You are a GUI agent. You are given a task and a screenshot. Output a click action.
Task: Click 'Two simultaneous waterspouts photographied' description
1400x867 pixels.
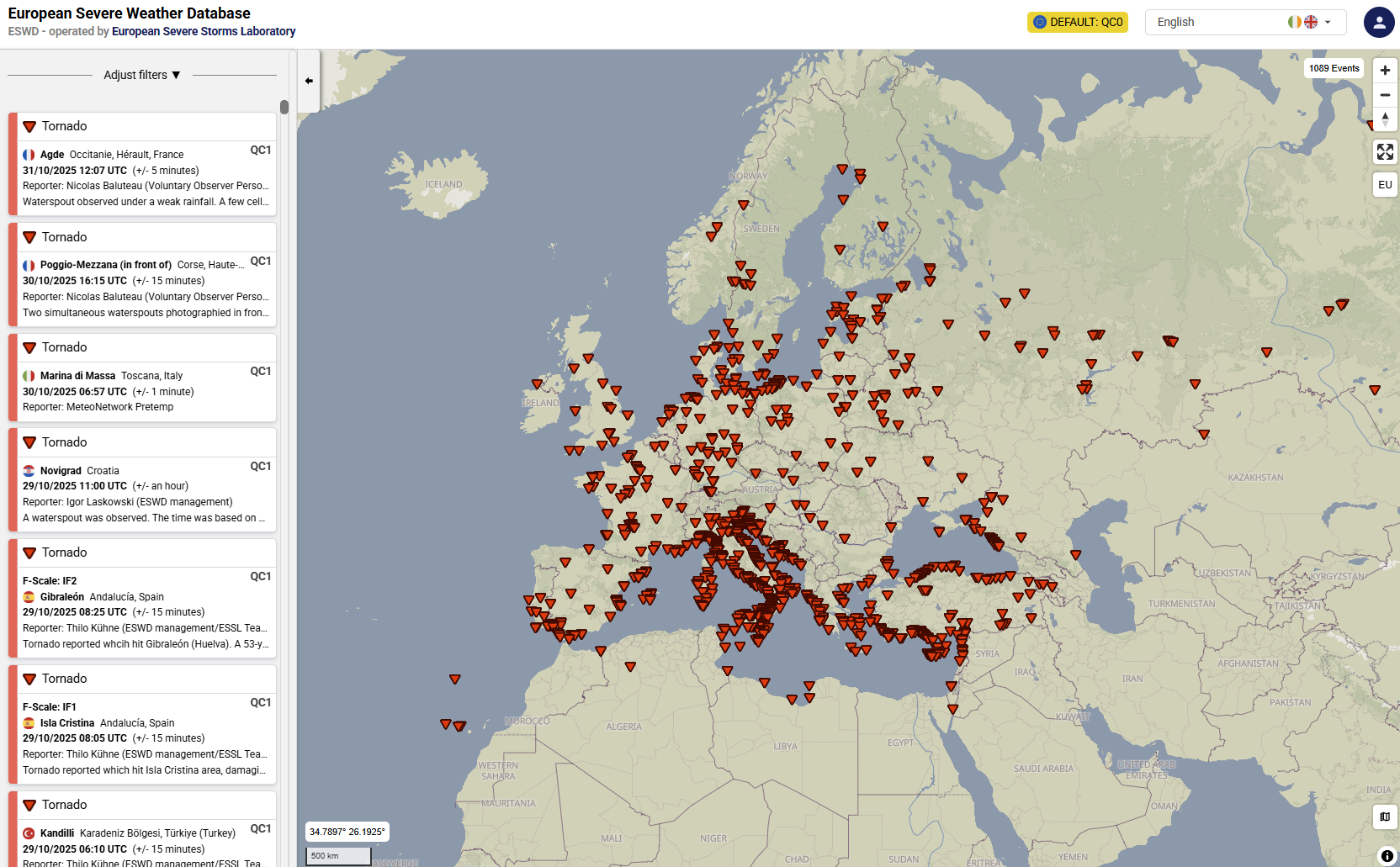pos(146,313)
